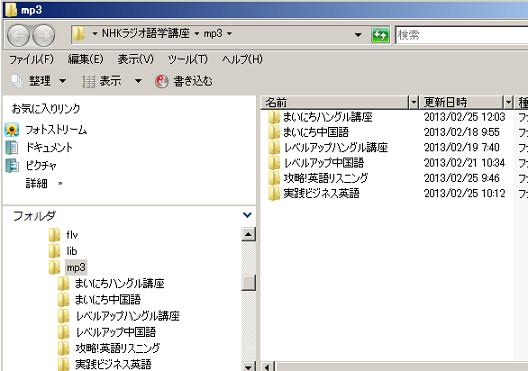Click folder icon of レベルアップハングル講座 in file list
This screenshot has width=528, height=371.
(x=274, y=147)
